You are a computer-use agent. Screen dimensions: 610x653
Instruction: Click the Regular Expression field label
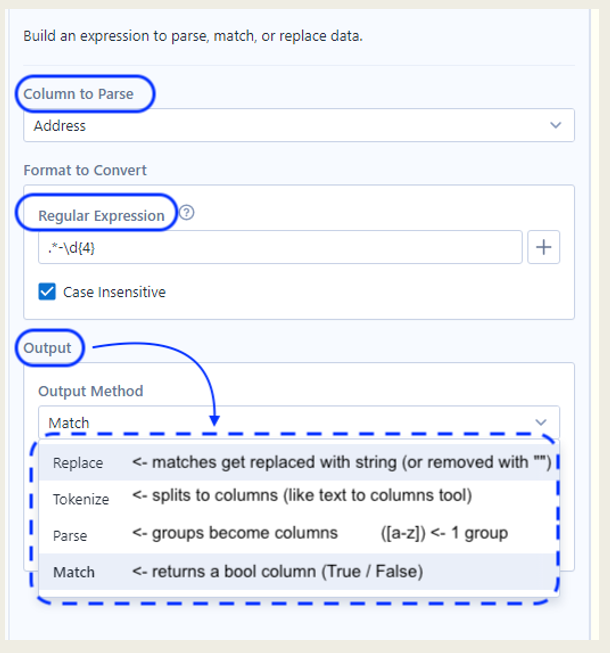pos(101,215)
